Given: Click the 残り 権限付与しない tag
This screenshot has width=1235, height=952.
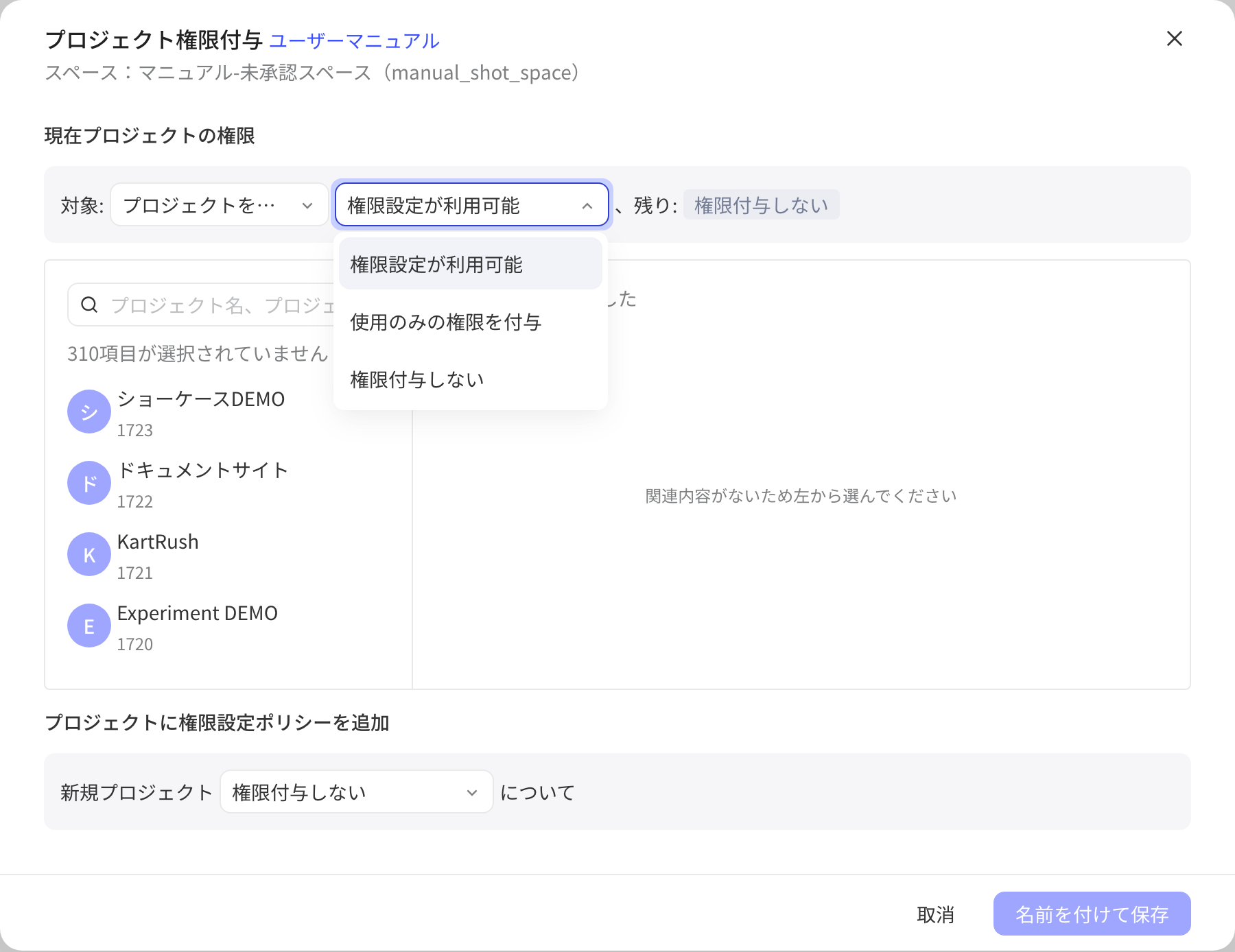Looking at the screenshot, I should point(762,204).
